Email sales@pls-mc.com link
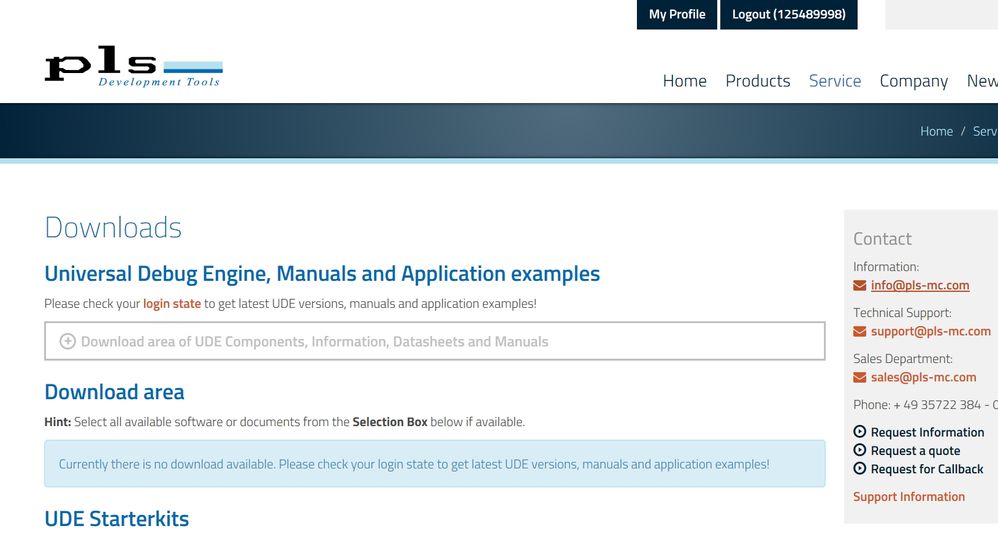 click(923, 377)
